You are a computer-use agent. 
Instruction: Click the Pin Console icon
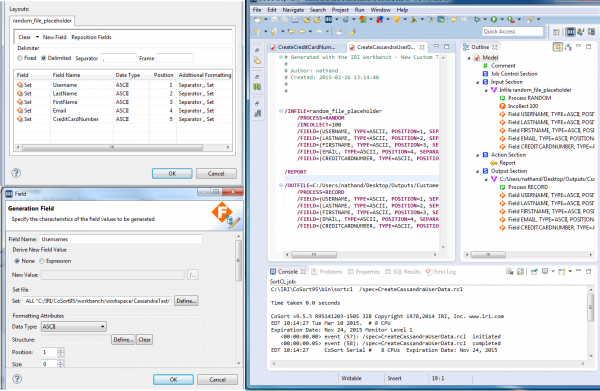click(x=534, y=271)
